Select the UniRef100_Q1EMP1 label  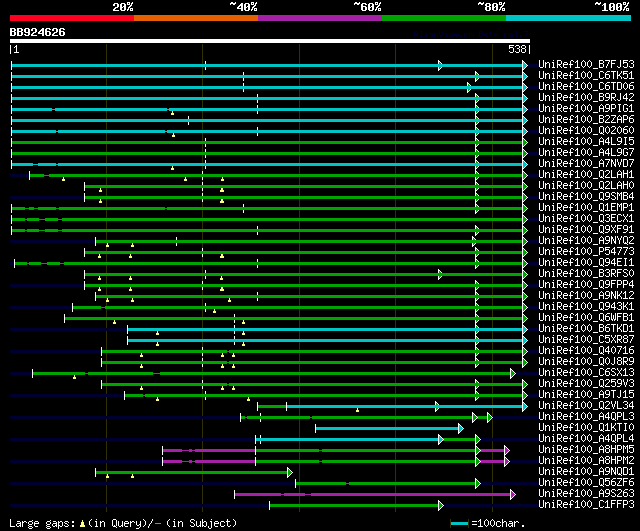click(586, 208)
